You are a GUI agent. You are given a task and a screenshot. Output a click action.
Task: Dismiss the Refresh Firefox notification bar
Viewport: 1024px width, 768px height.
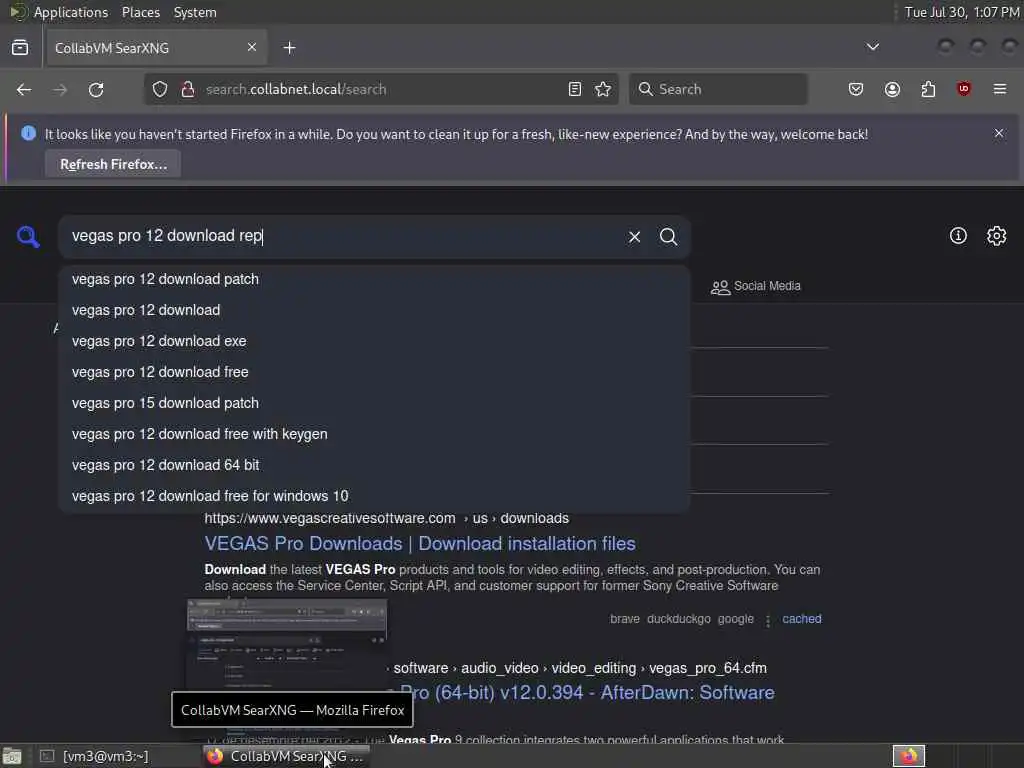click(999, 133)
